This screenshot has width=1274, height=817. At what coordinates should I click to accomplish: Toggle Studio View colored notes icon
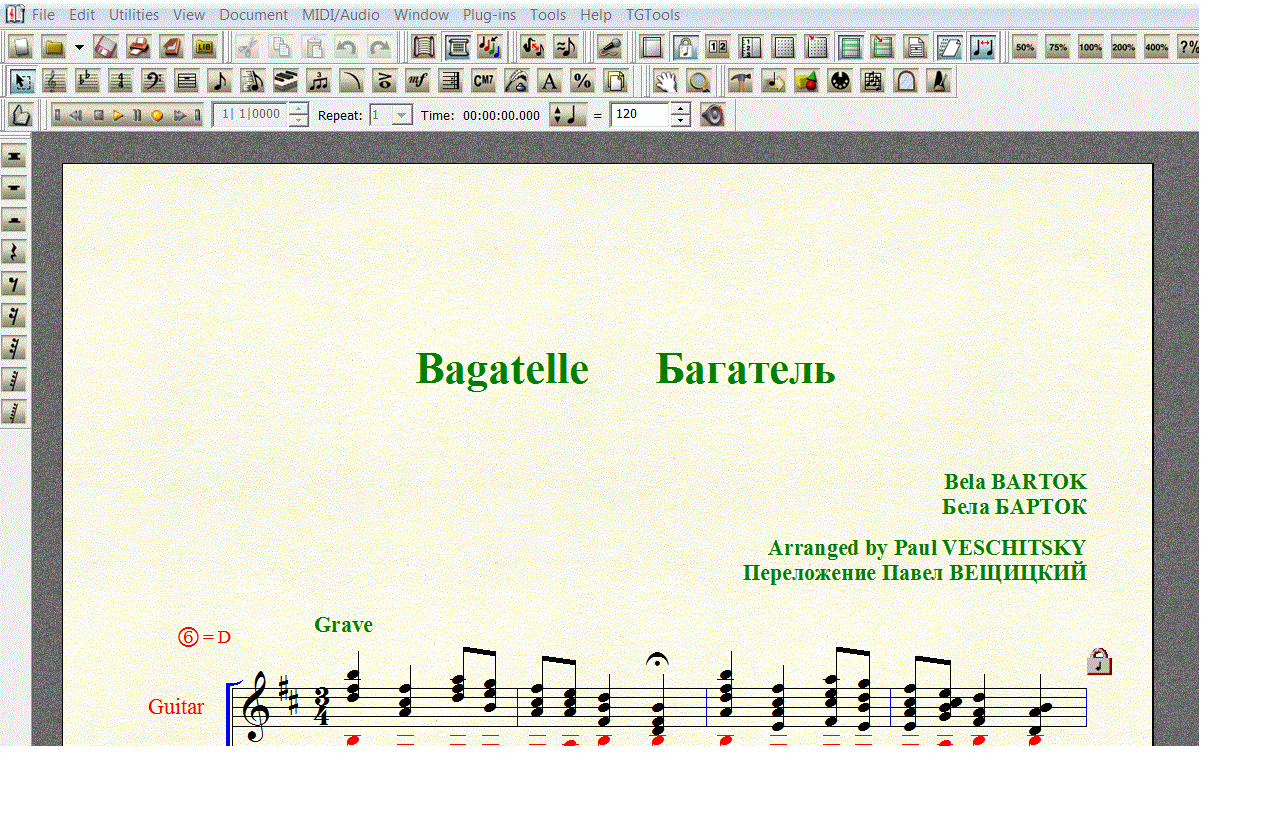490,47
